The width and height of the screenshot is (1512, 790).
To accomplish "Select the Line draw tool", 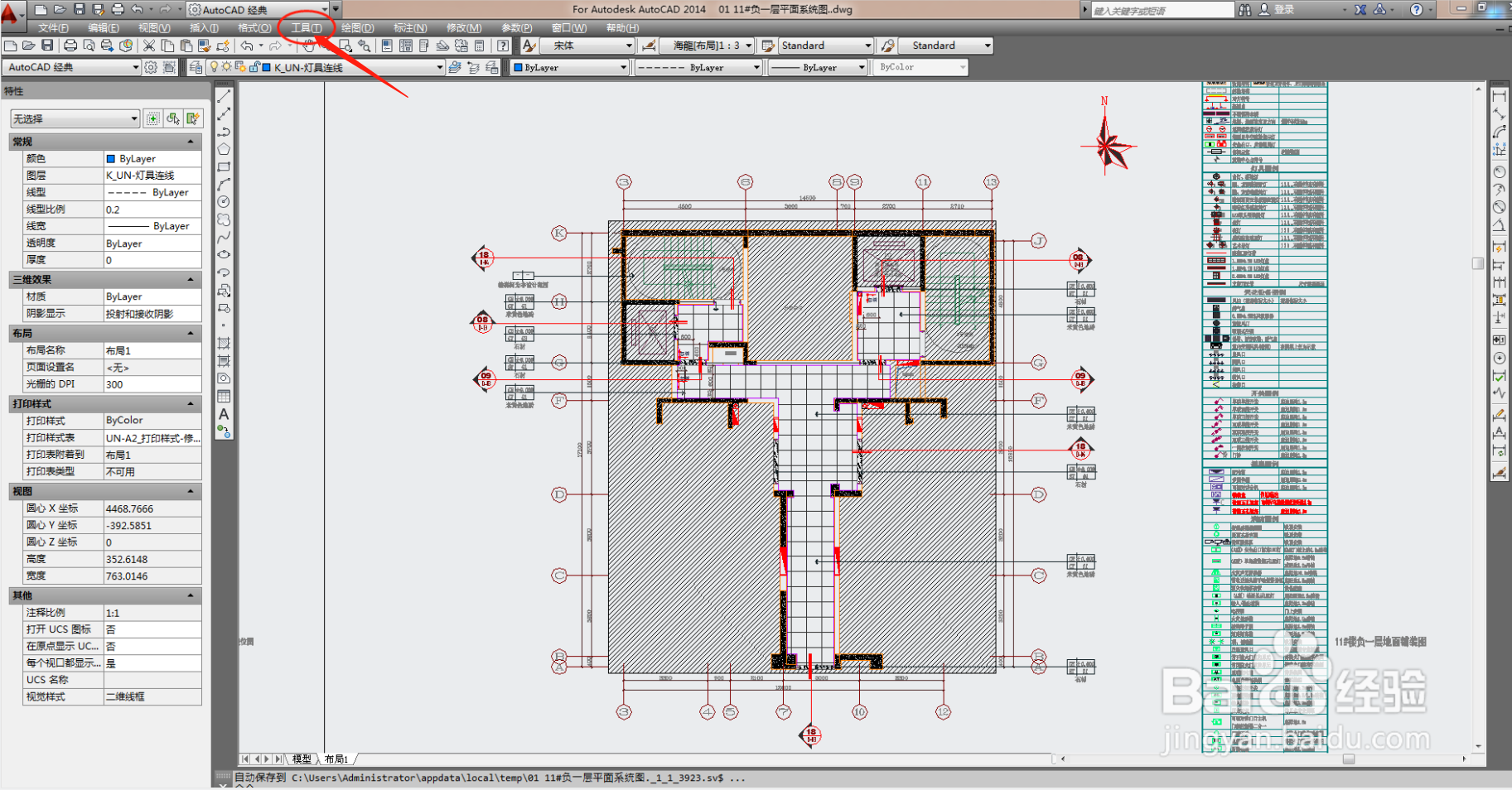I will (x=224, y=96).
